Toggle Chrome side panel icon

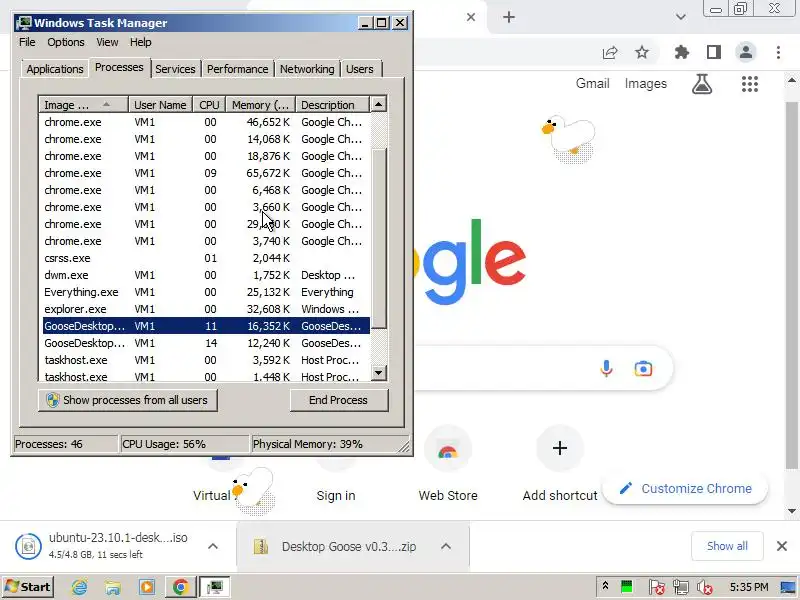coord(714,52)
